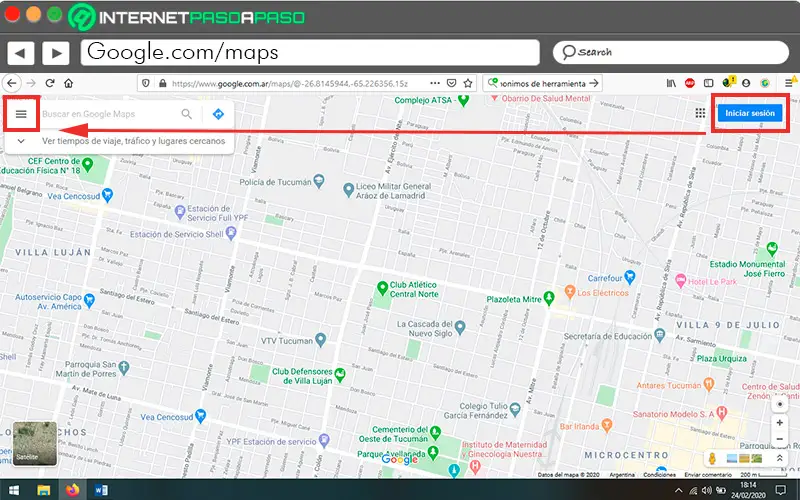Show hidden system tray icons
800x500 pixels.
coord(679,491)
